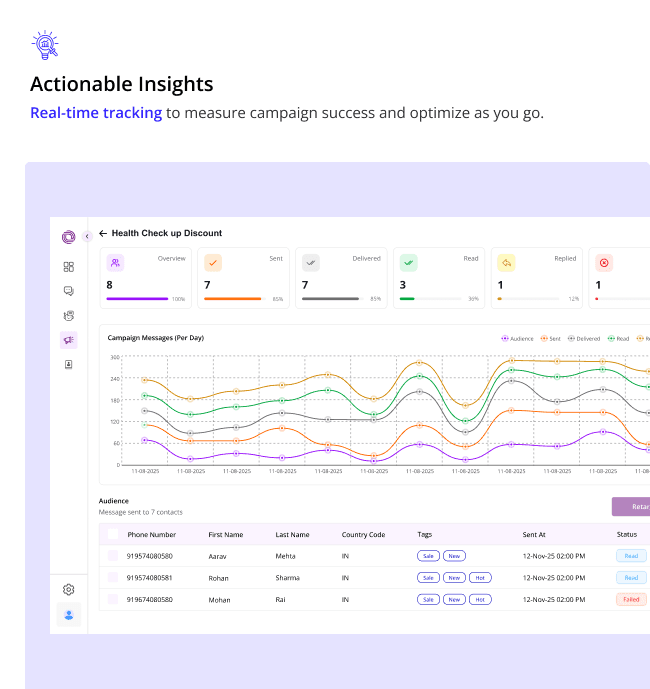This screenshot has width=650, height=689.
Task: Click the last name Mehta
Action: click(286, 556)
